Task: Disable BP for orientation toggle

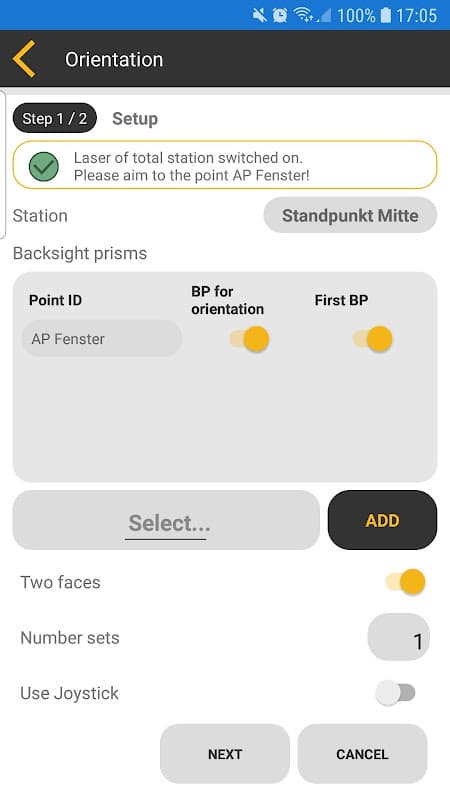Action: coord(249,339)
